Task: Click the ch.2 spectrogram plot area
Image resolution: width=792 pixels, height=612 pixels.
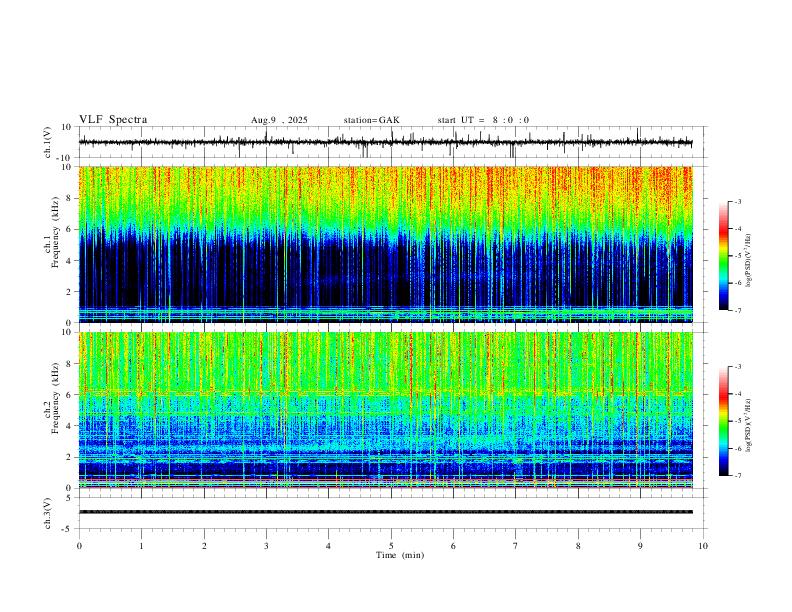Action: pyautogui.click(x=385, y=410)
